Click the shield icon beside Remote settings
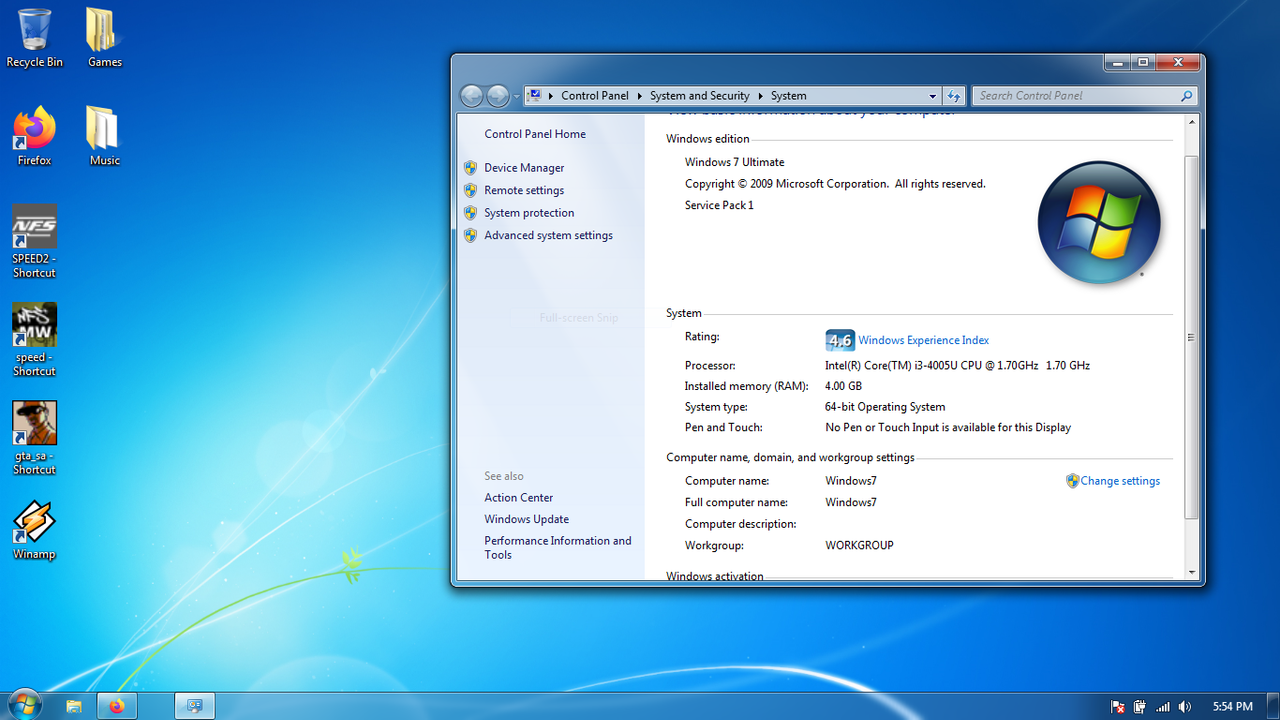The width and height of the screenshot is (1280, 720). click(x=471, y=190)
